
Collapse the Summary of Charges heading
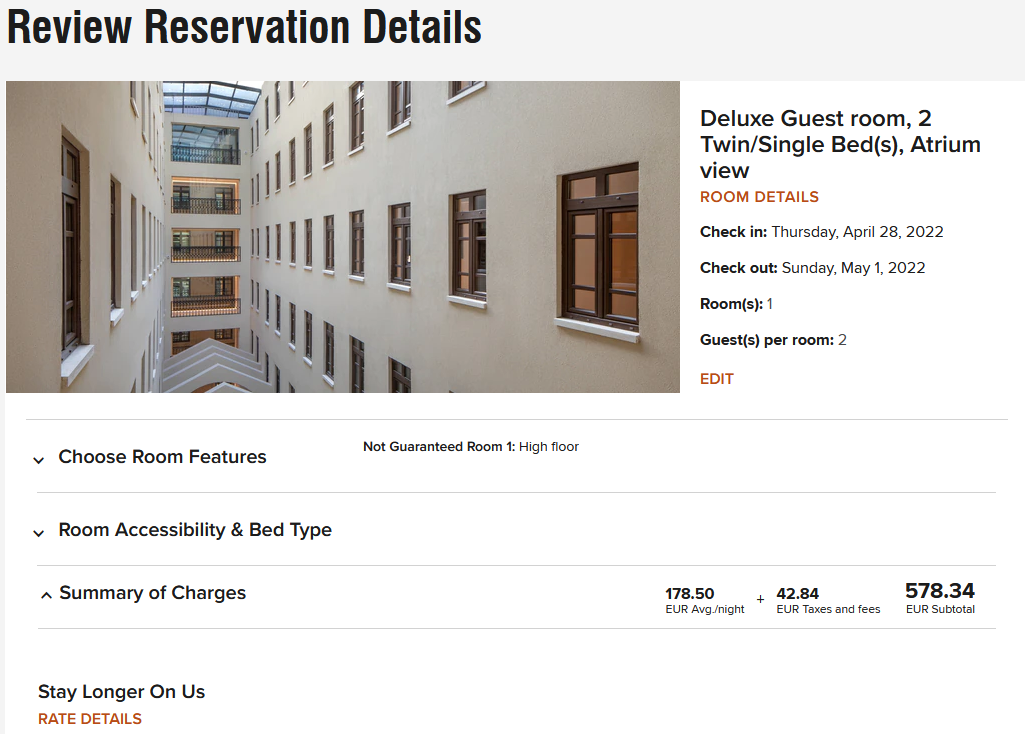click(152, 593)
